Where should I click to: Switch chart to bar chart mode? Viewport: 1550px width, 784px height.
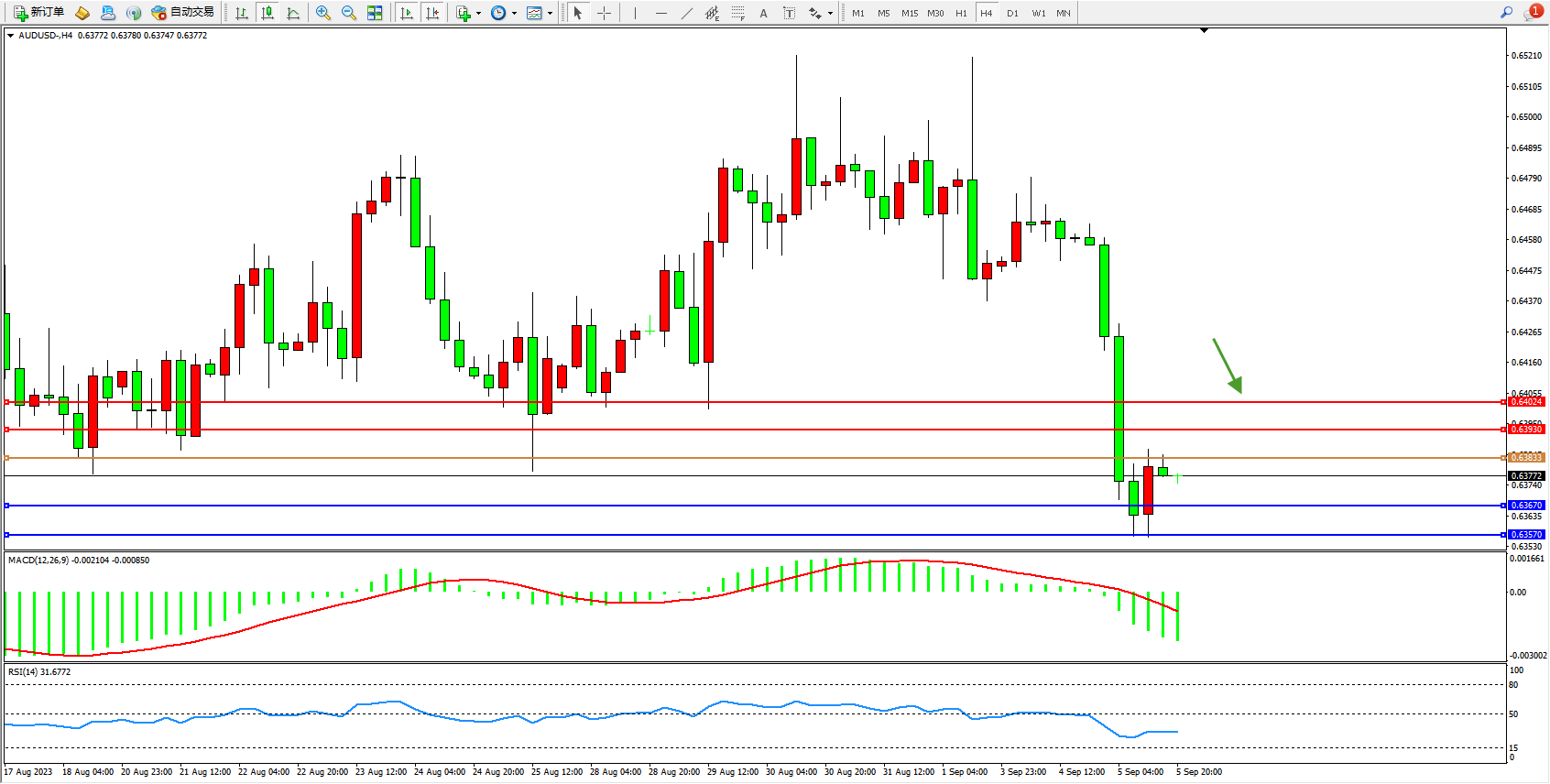tap(242, 13)
